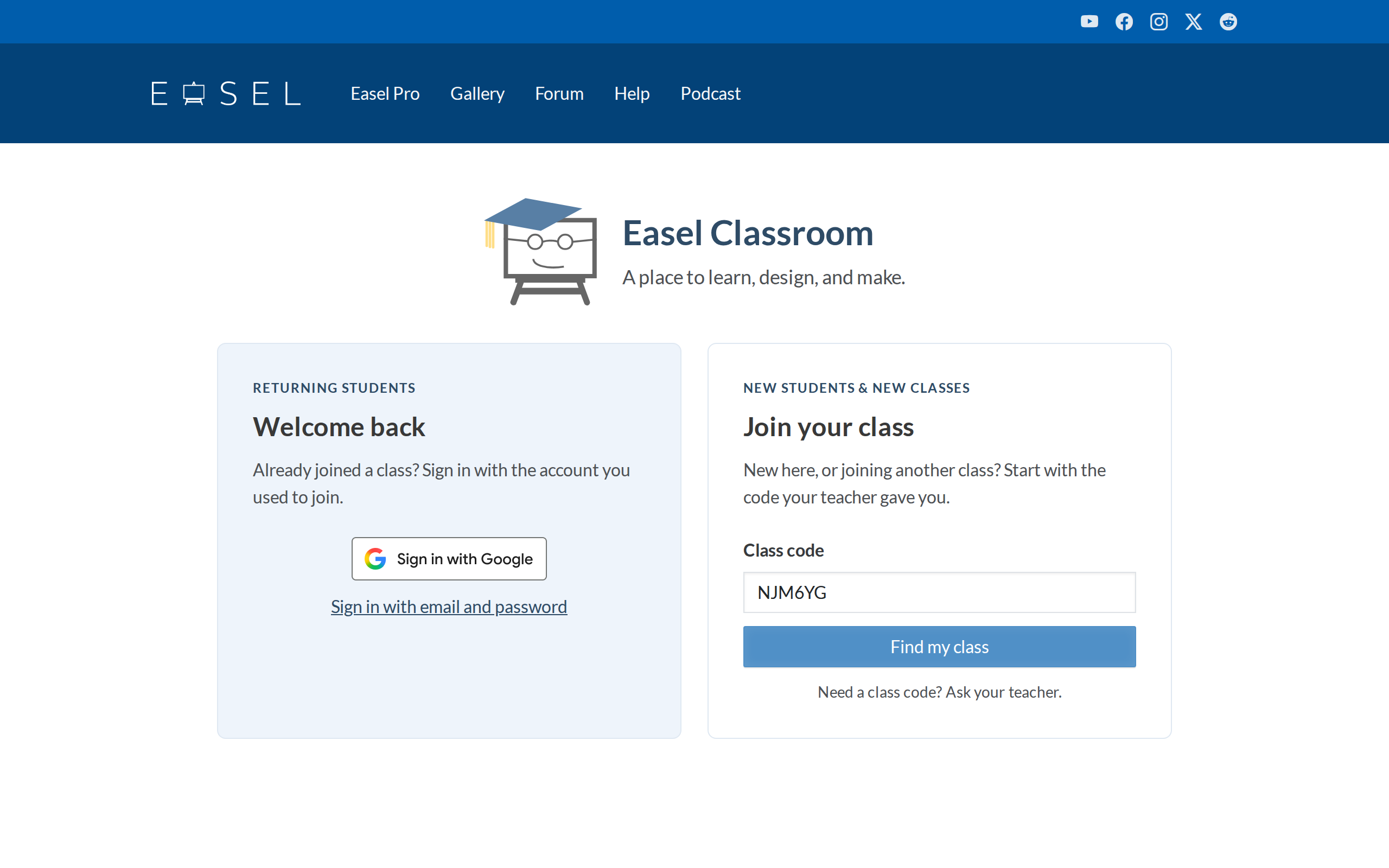This screenshot has height=868, width=1389.
Task: Choose sign in with email and password
Action: tap(449, 607)
